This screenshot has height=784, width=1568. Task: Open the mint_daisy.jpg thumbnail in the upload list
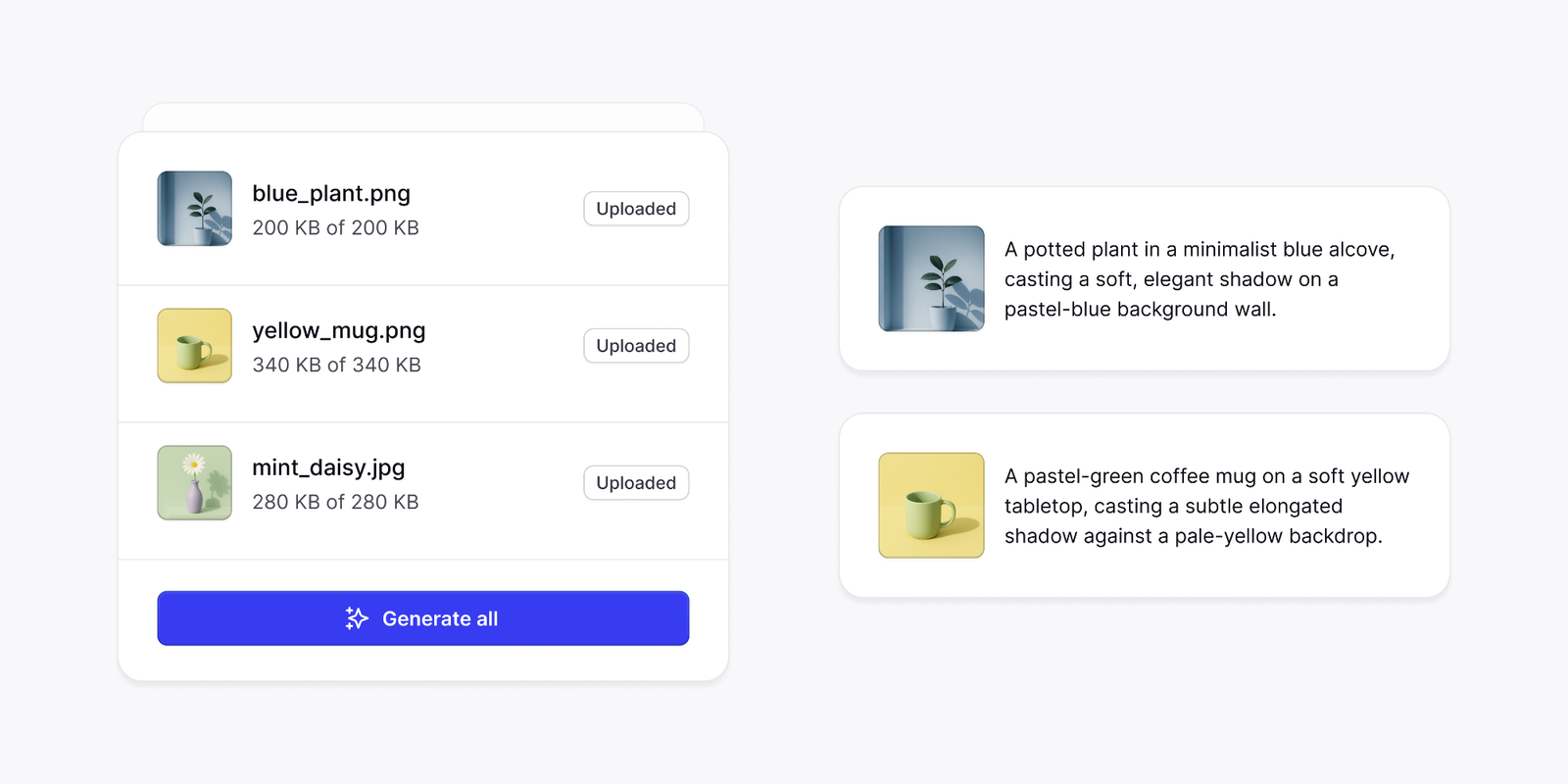click(x=195, y=483)
